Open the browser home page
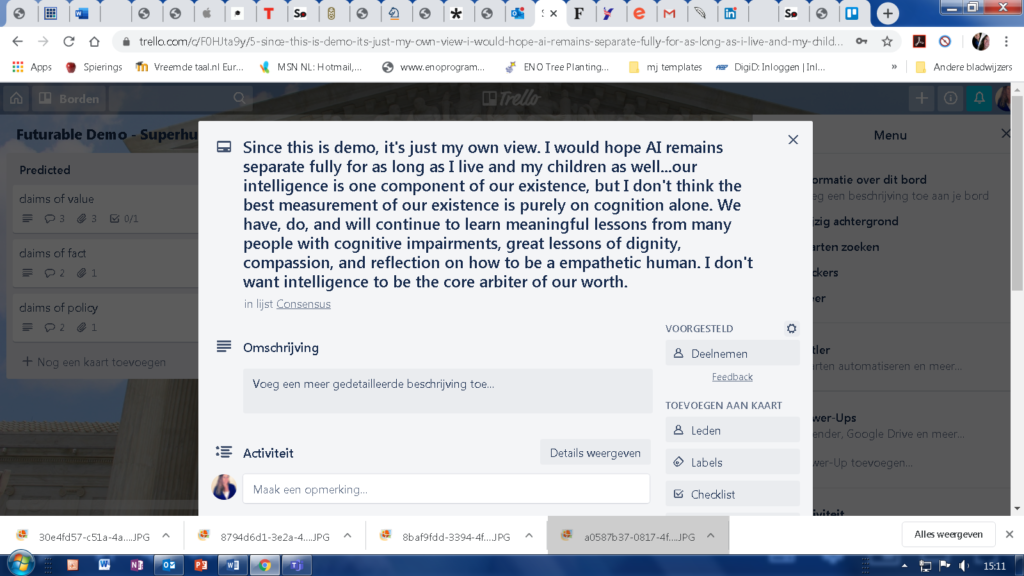Image resolution: width=1024 pixels, height=576 pixels. pyautogui.click(x=94, y=42)
